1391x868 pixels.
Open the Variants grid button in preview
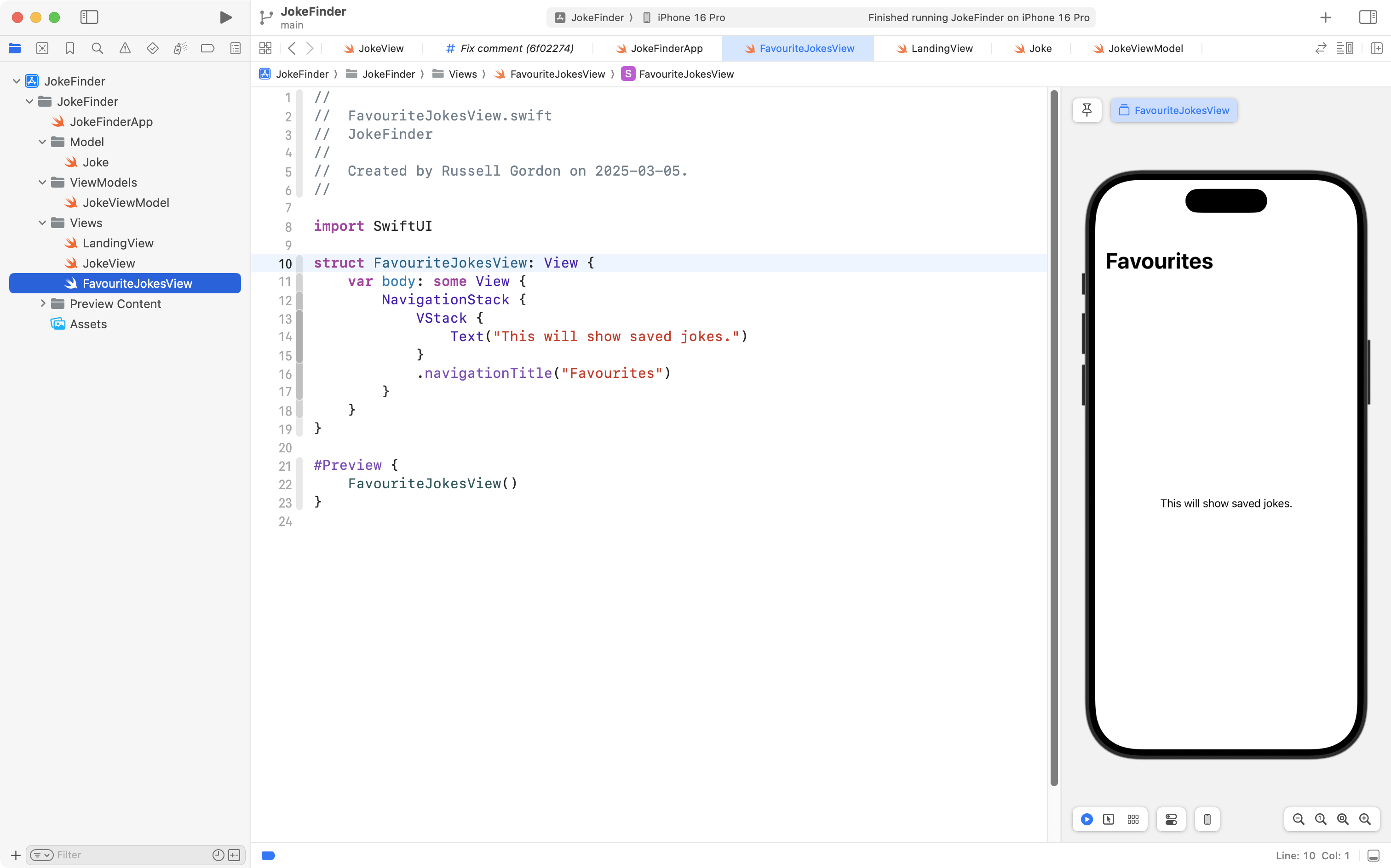coord(1132,819)
